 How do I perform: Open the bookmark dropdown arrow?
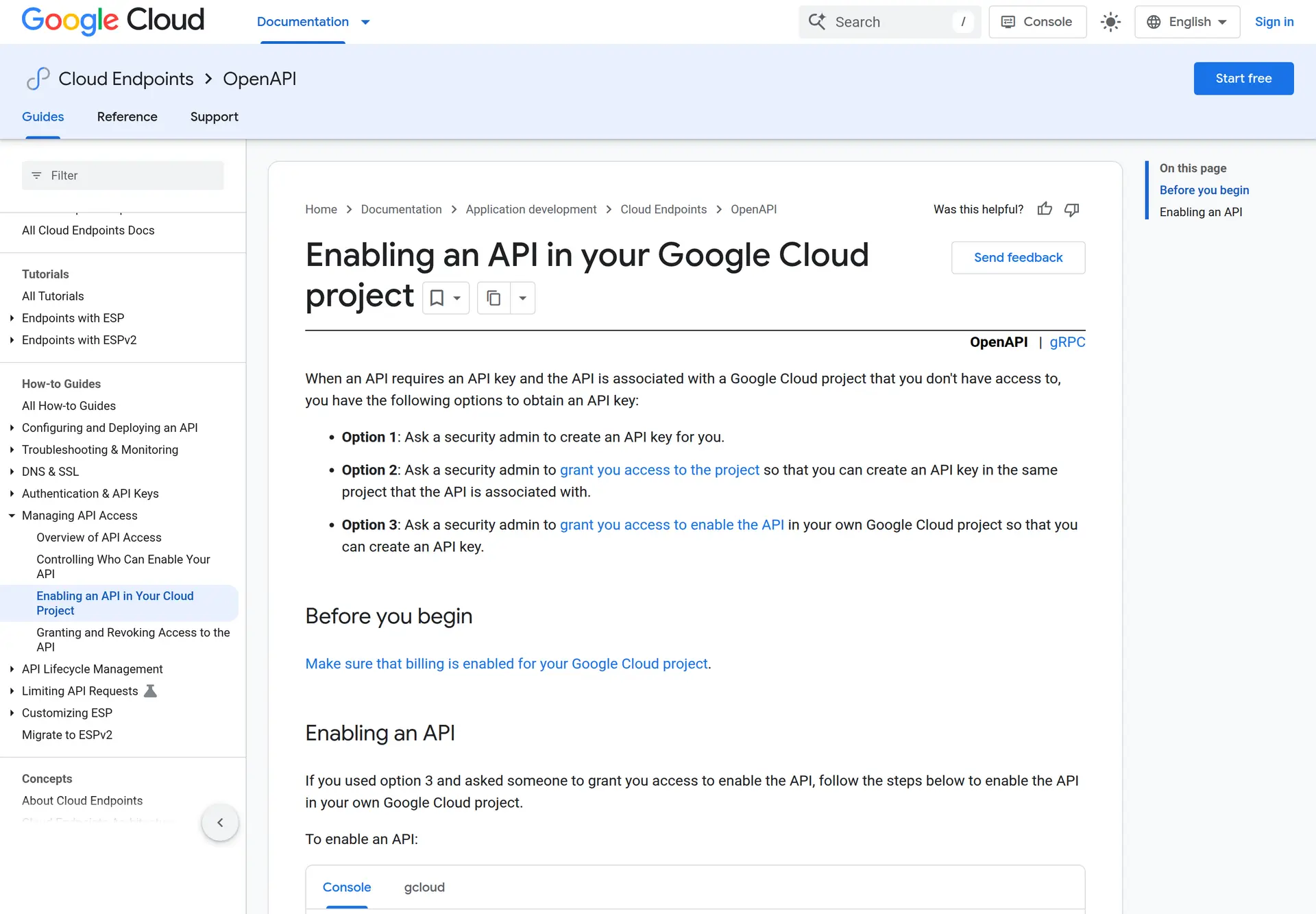pyautogui.click(x=457, y=298)
